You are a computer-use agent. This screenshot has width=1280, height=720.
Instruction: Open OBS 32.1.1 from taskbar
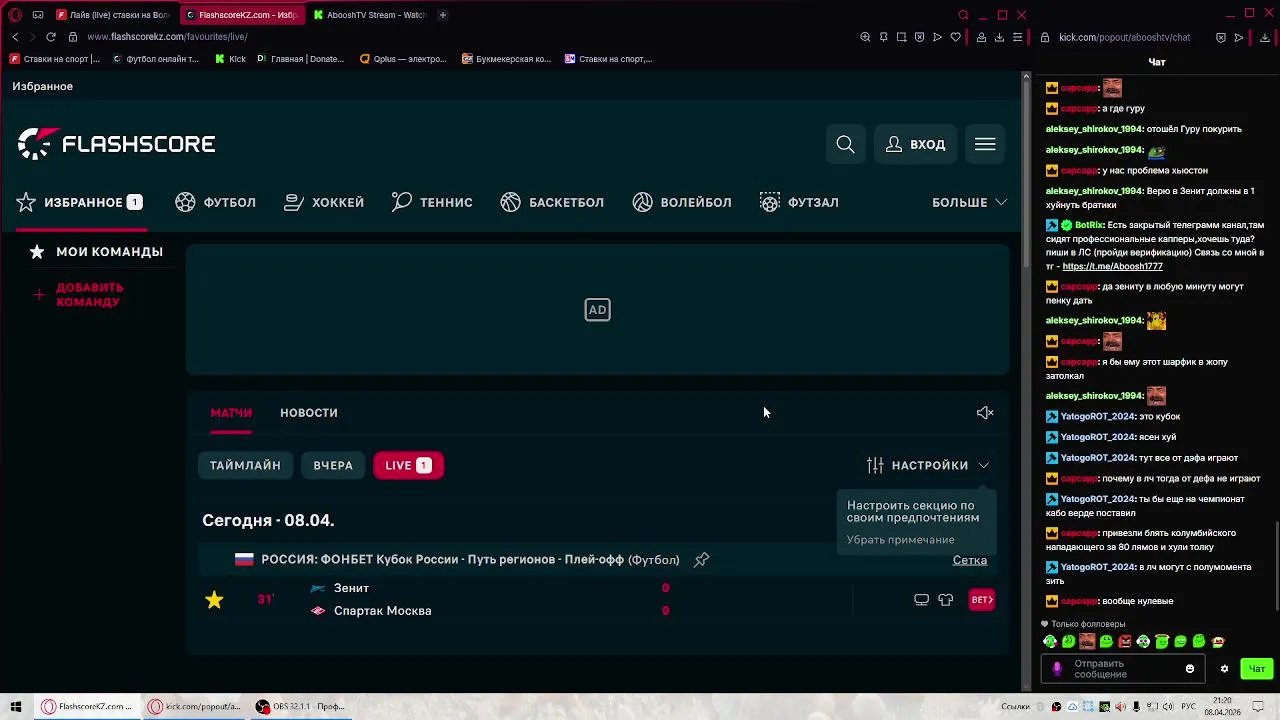(300, 706)
